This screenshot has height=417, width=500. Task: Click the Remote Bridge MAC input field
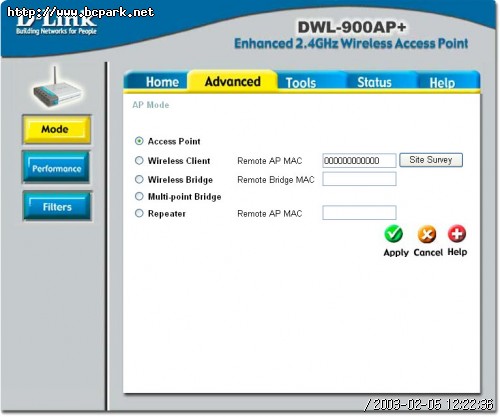click(359, 179)
